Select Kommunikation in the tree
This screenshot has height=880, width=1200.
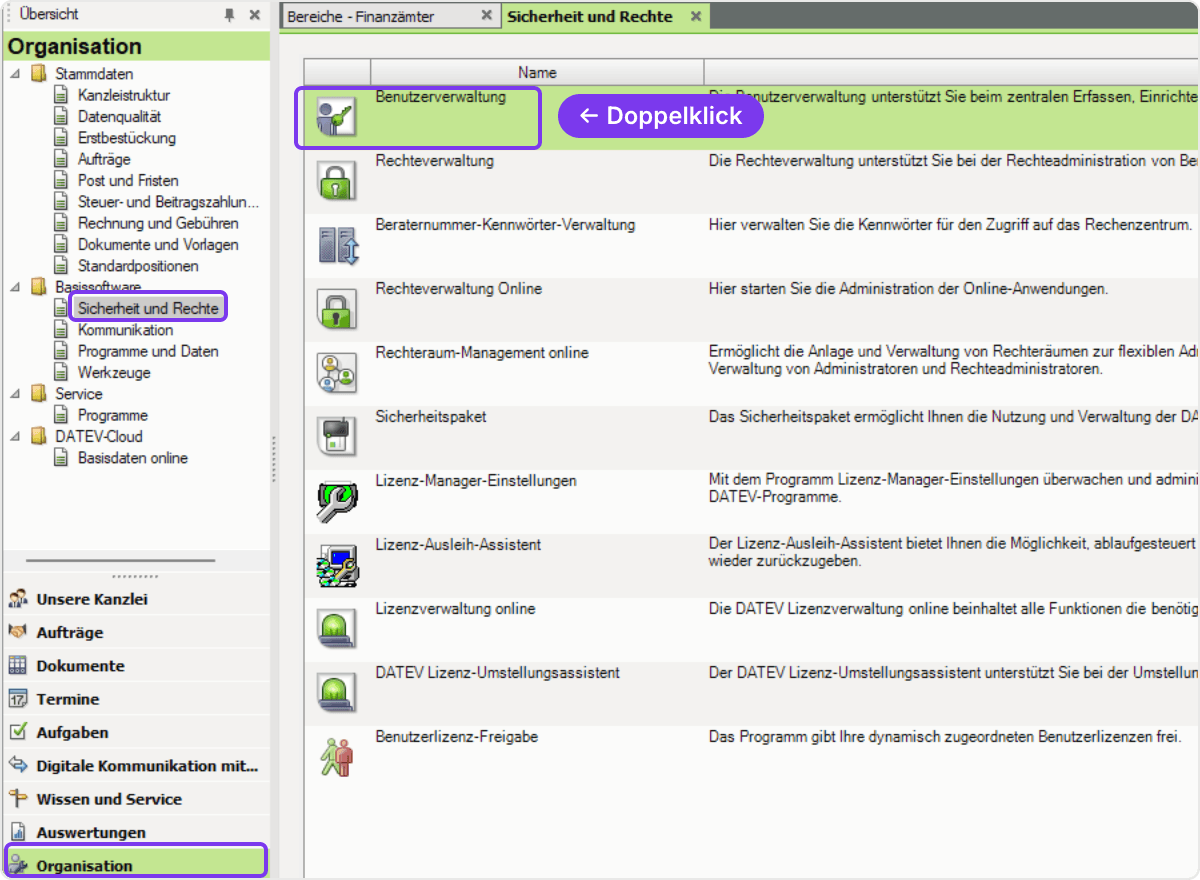tap(125, 330)
